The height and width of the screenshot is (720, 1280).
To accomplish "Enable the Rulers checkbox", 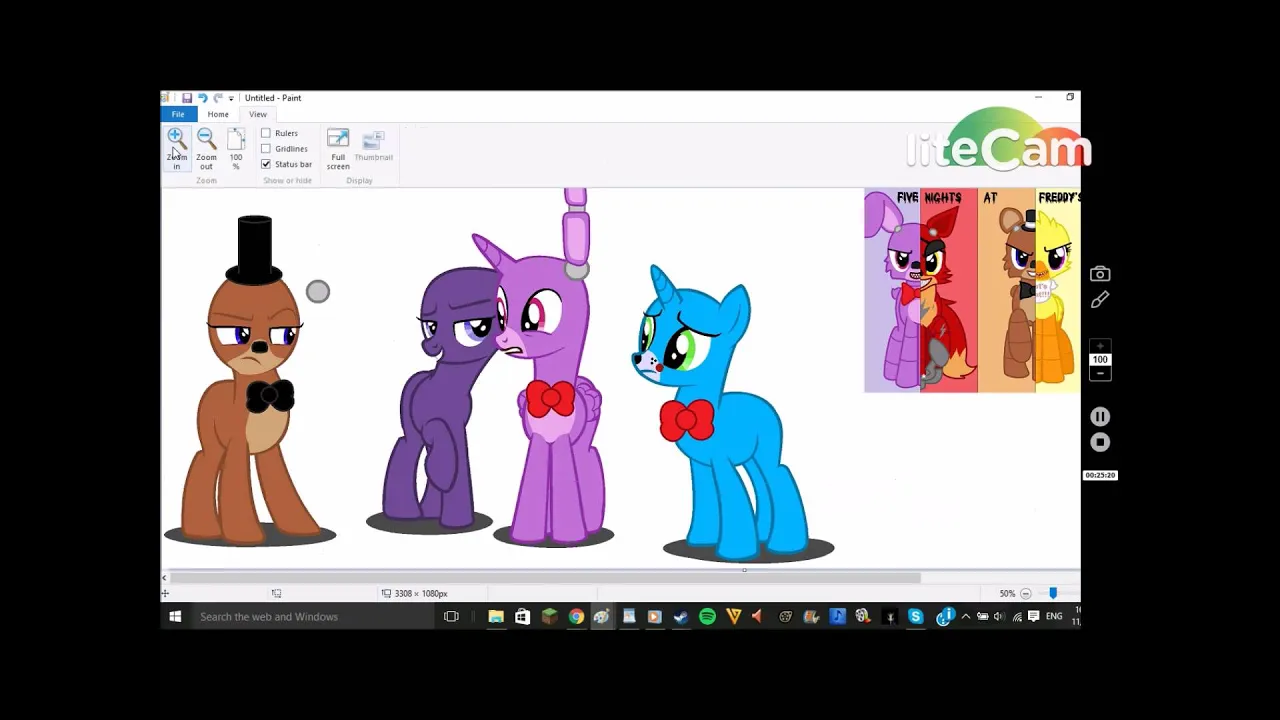I will [266, 133].
